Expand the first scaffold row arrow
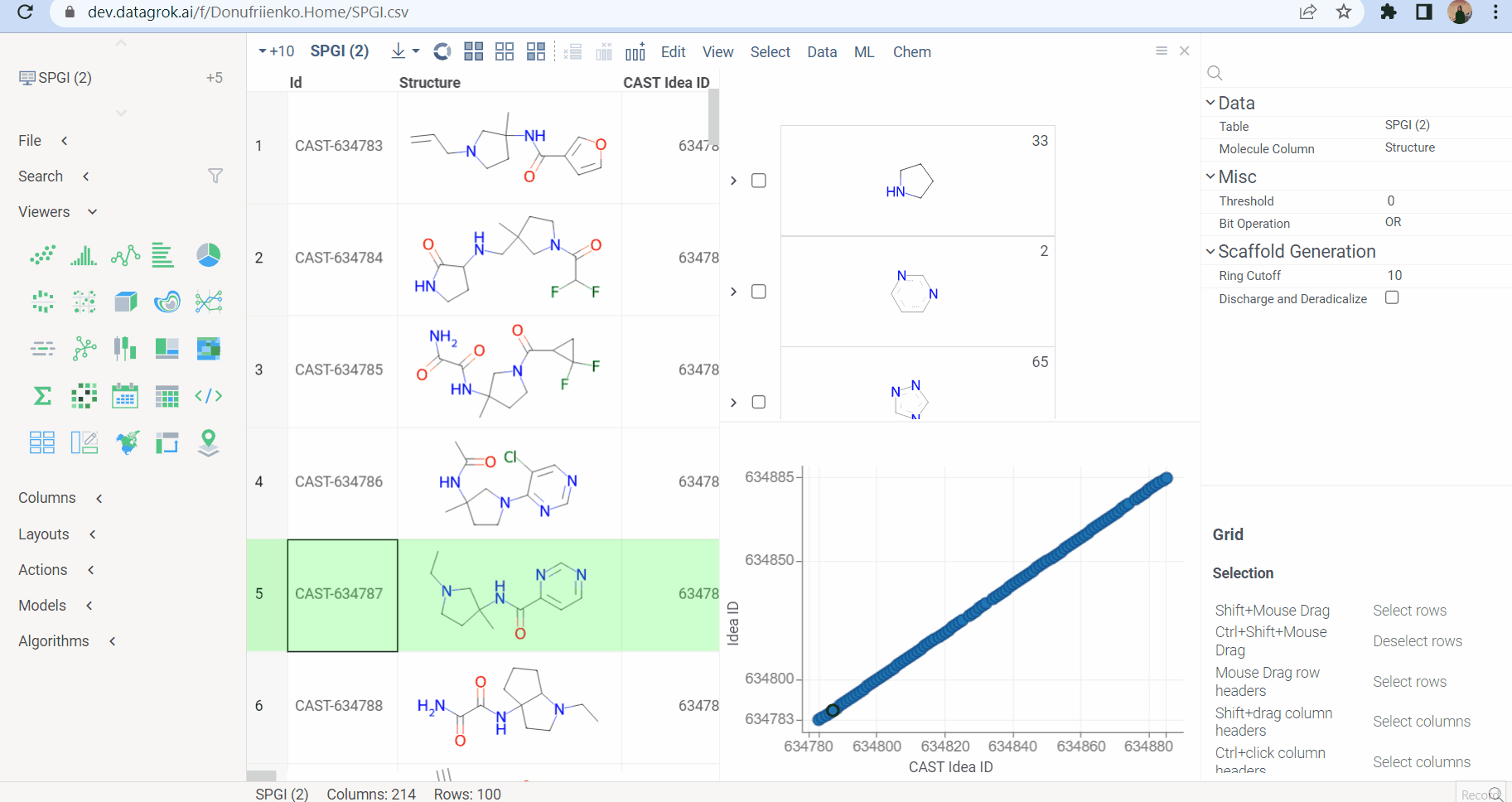Viewport: 1512px width, 802px height. 733,180
